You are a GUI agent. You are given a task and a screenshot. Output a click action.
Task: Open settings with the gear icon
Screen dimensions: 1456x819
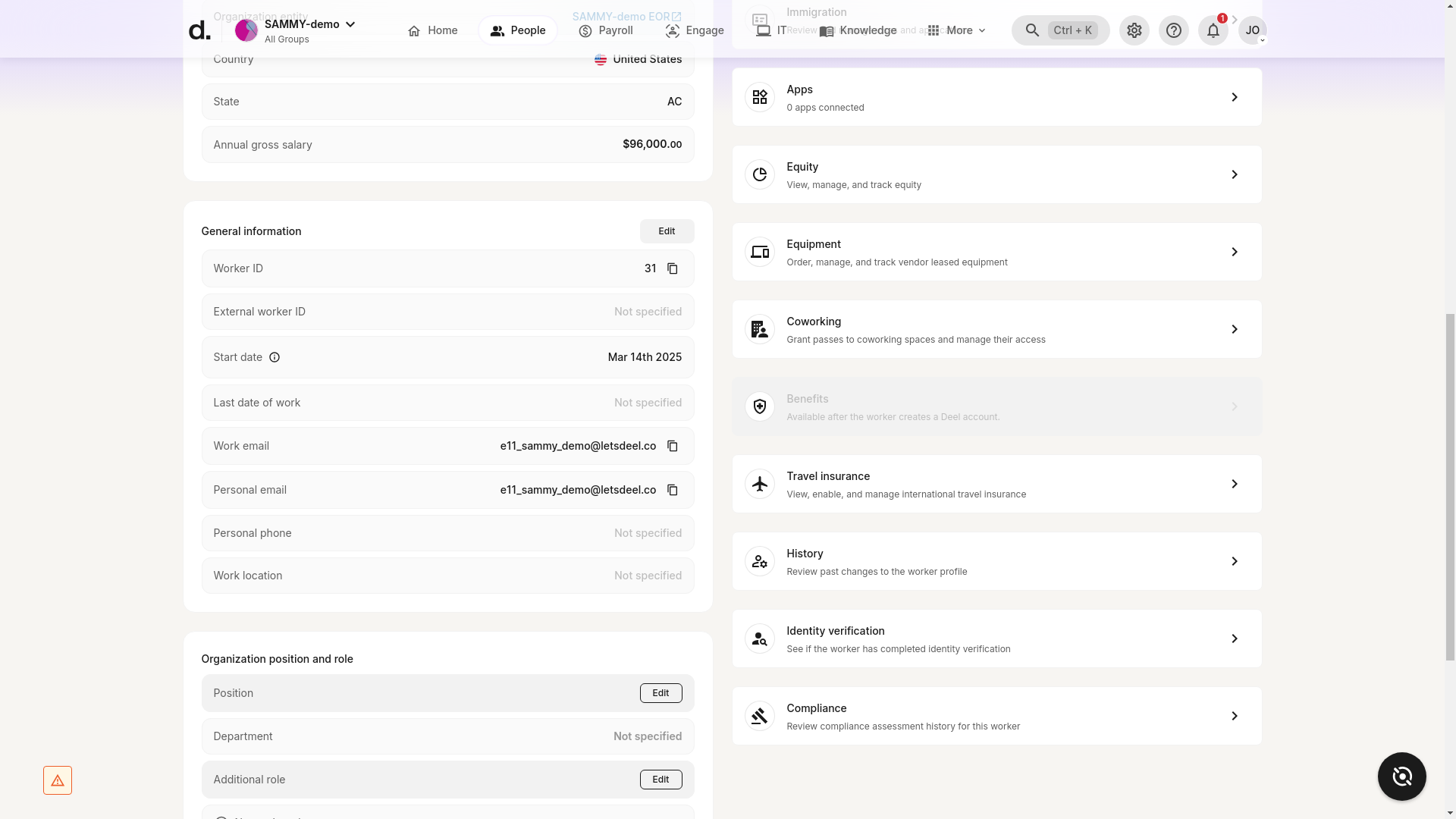(1134, 30)
